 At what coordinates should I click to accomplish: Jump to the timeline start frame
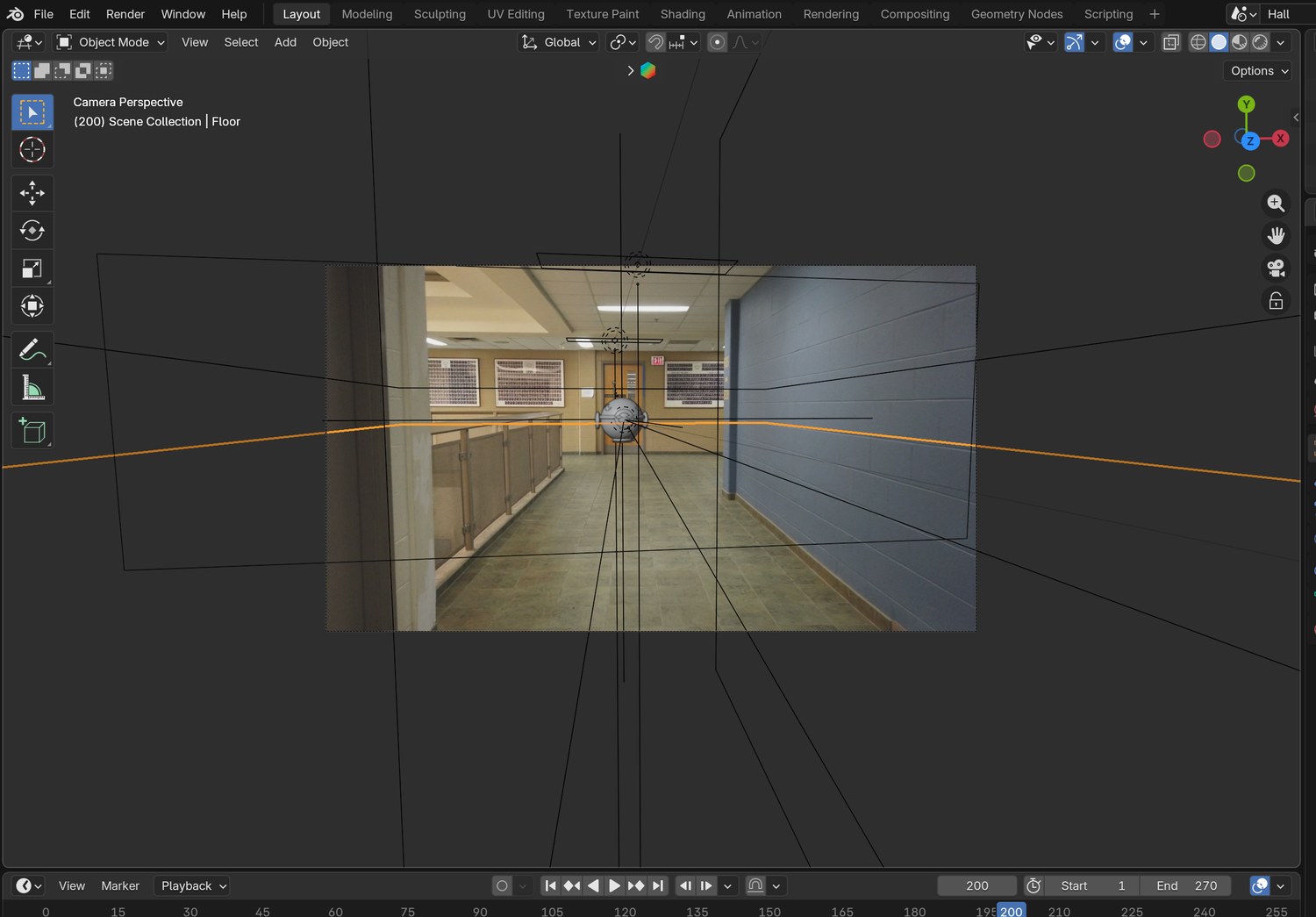[550, 886]
